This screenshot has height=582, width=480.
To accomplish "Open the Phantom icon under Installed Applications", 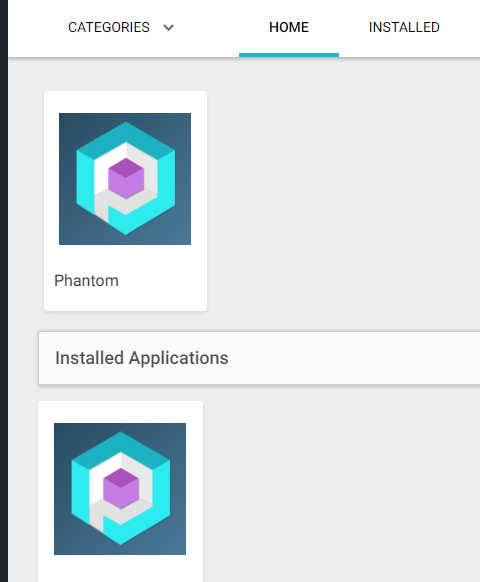I will [120, 489].
